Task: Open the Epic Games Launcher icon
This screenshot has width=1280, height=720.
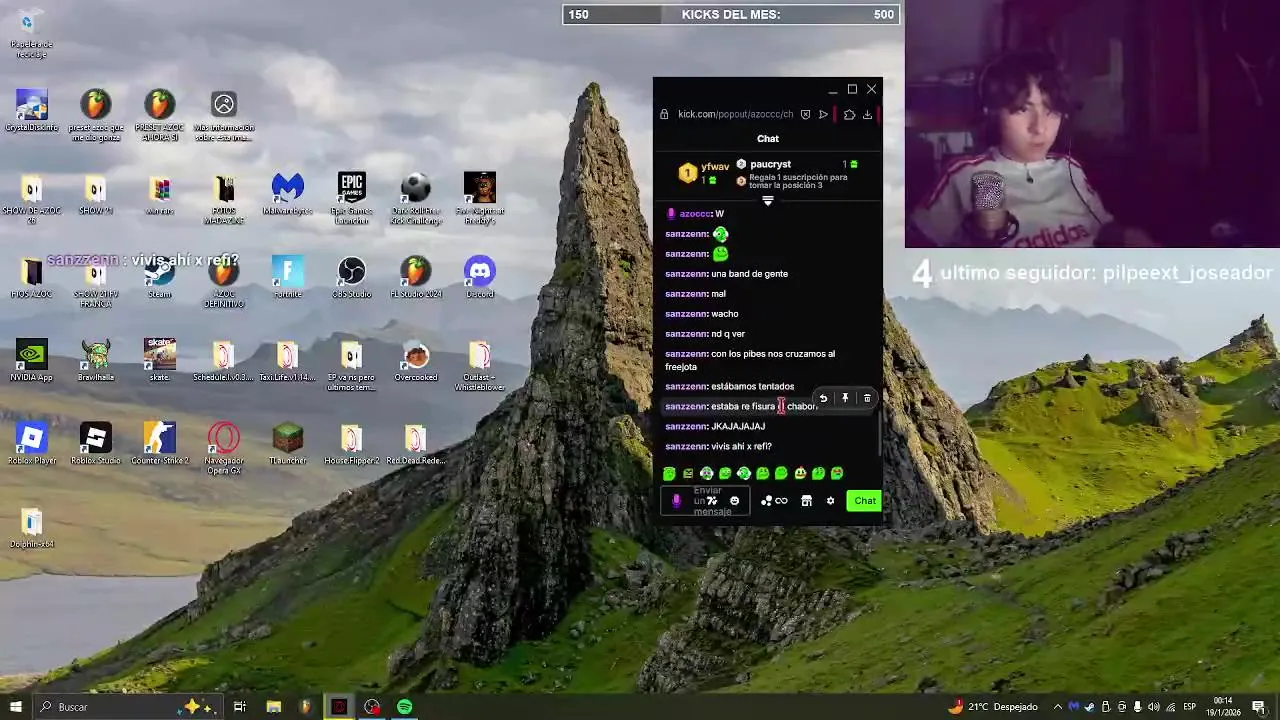Action: point(351,198)
